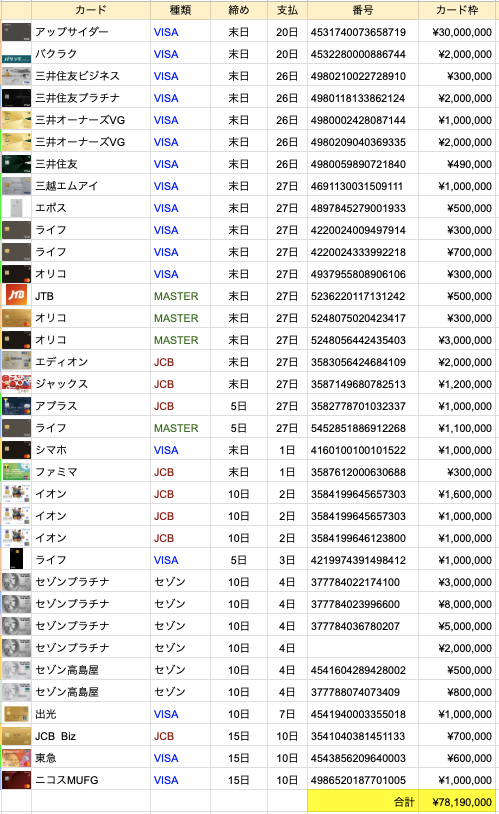
Task: Click the empty number cell beside ¥2,000,000 セゾンプラチナ
Action: [363, 648]
